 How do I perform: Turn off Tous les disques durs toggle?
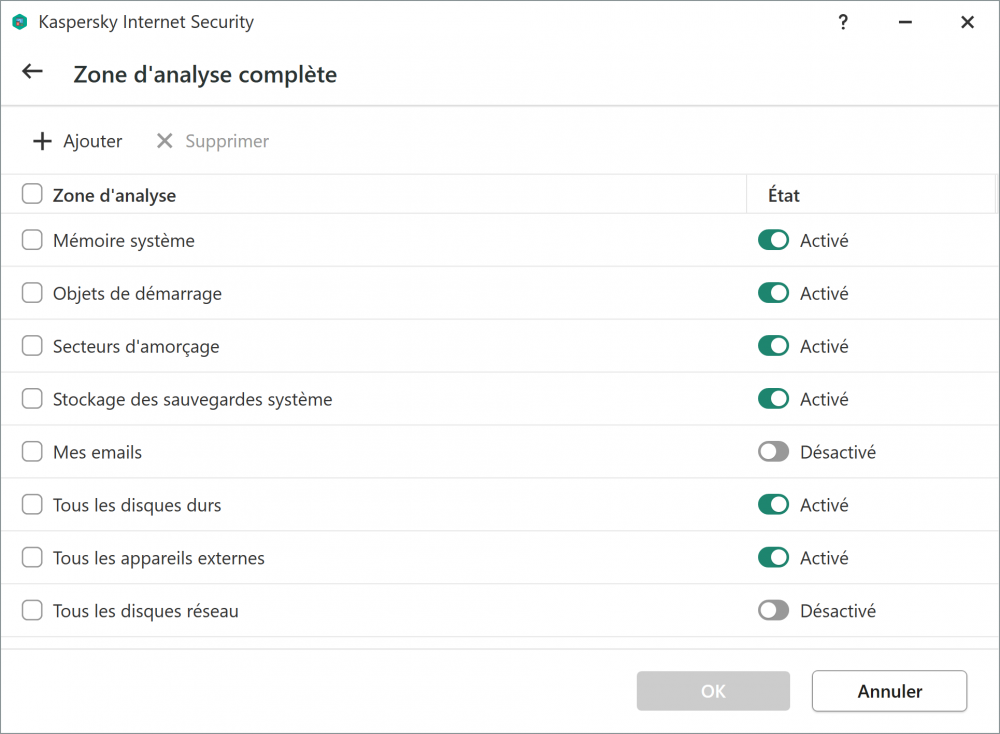773,505
